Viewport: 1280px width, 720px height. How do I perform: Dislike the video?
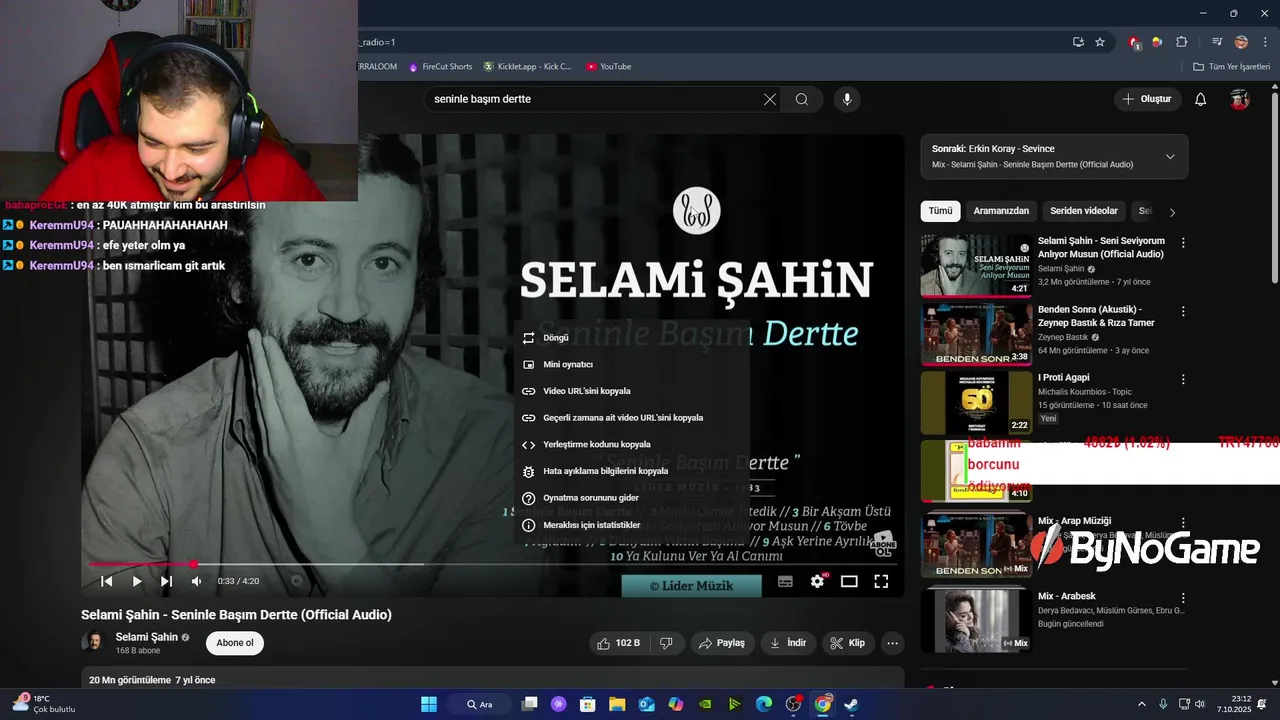666,643
